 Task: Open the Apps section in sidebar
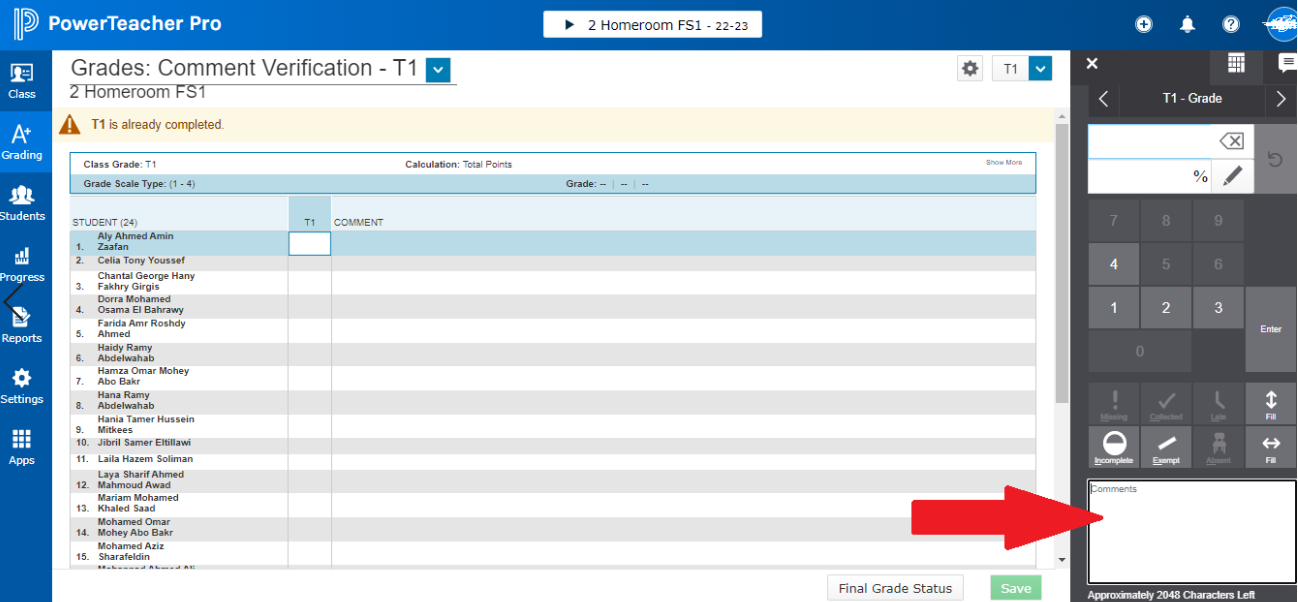pyautogui.click(x=22, y=447)
